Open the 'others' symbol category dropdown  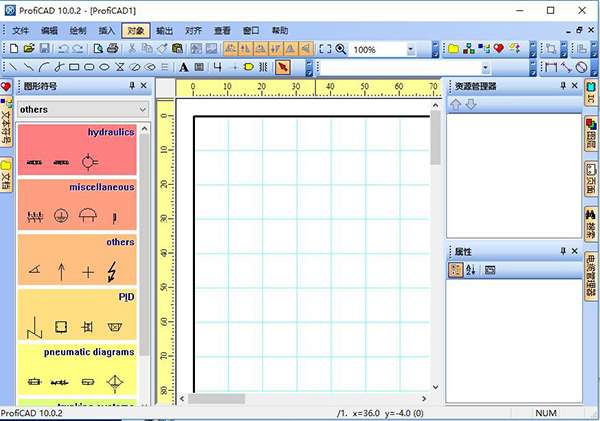[142, 109]
